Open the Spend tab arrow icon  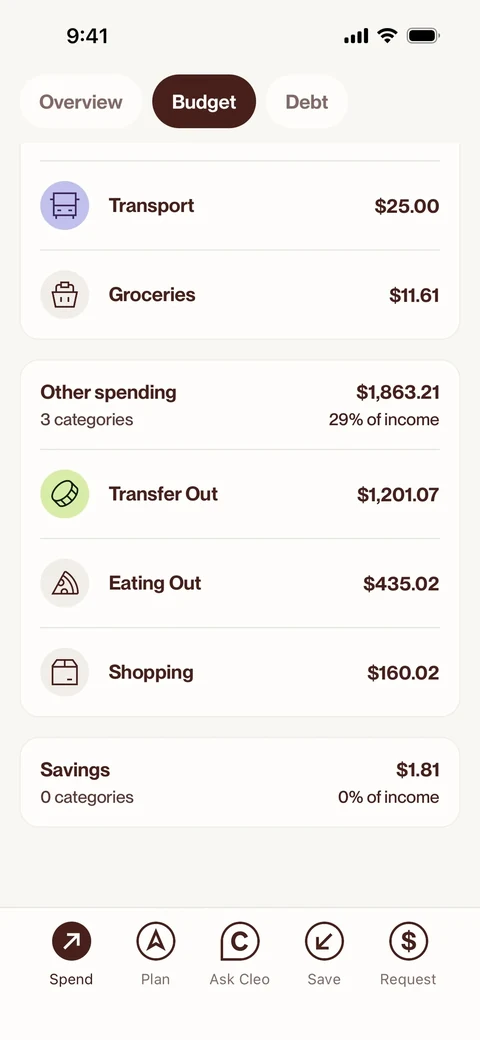click(x=71, y=941)
